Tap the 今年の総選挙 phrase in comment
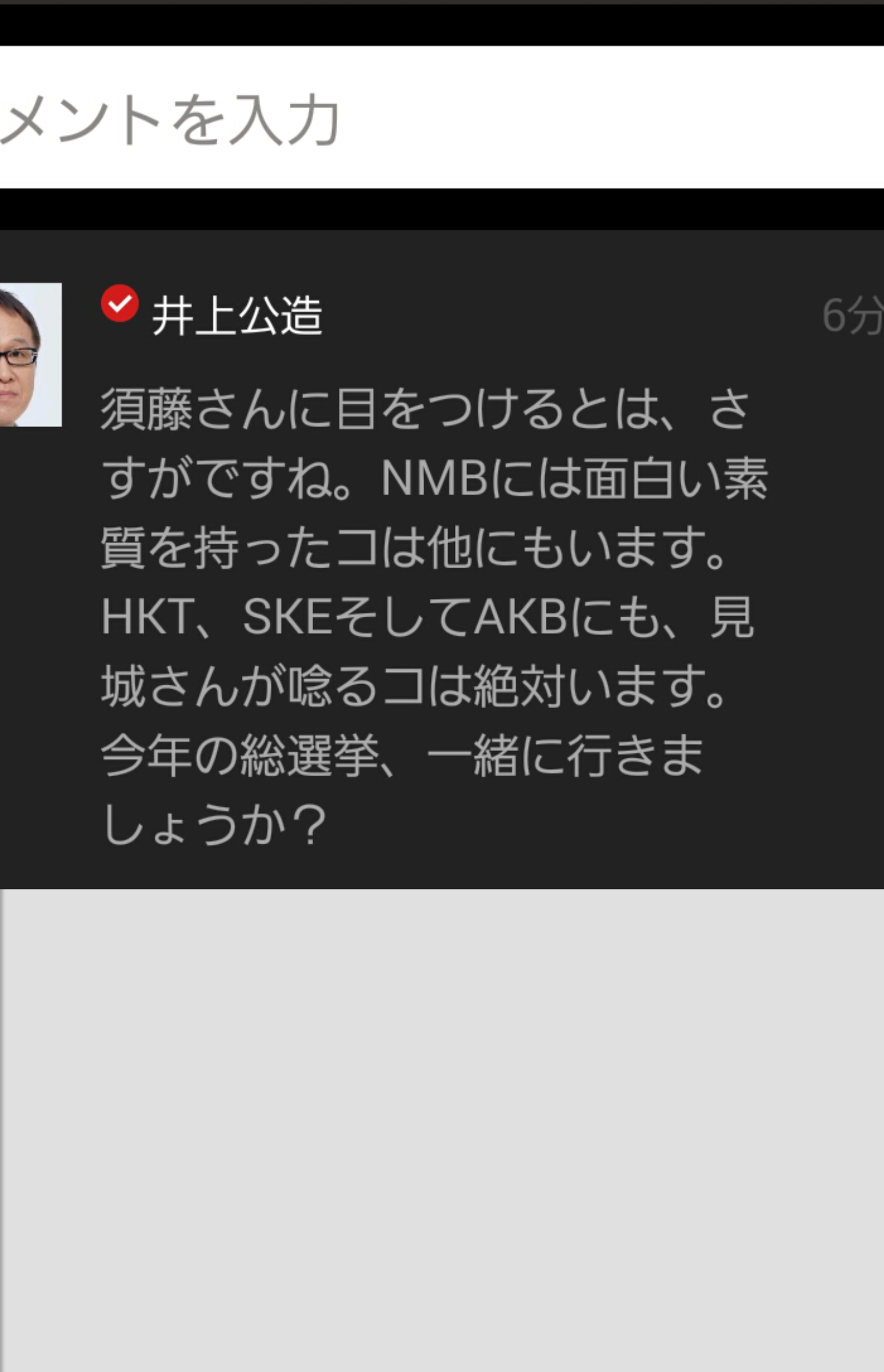This screenshot has height=1372, width=884. 240,755
